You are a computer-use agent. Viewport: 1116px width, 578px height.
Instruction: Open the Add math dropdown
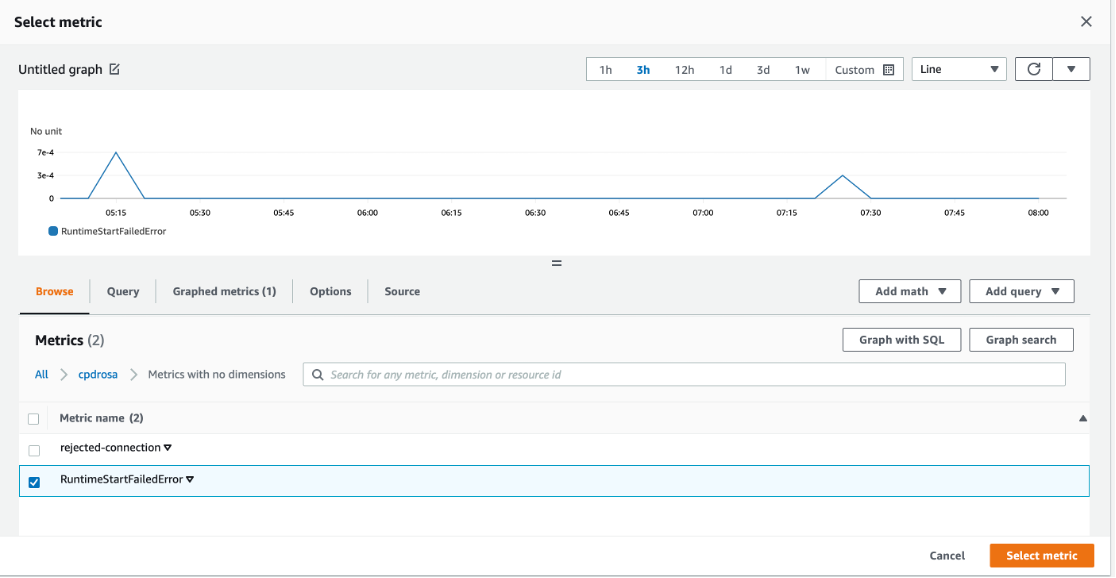(908, 291)
